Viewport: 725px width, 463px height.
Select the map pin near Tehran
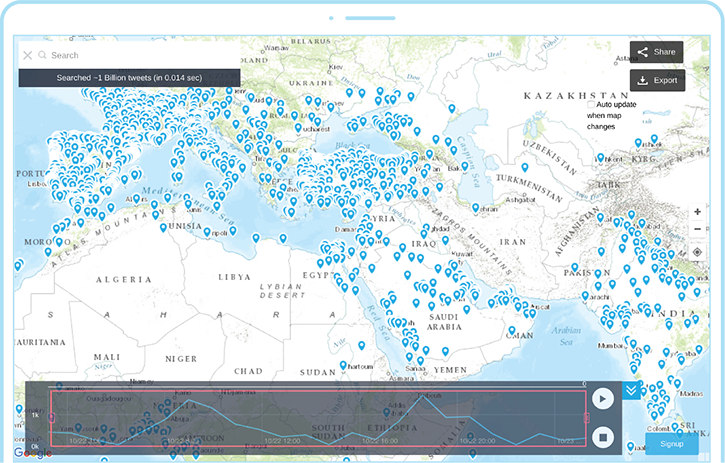(x=476, y=208)
